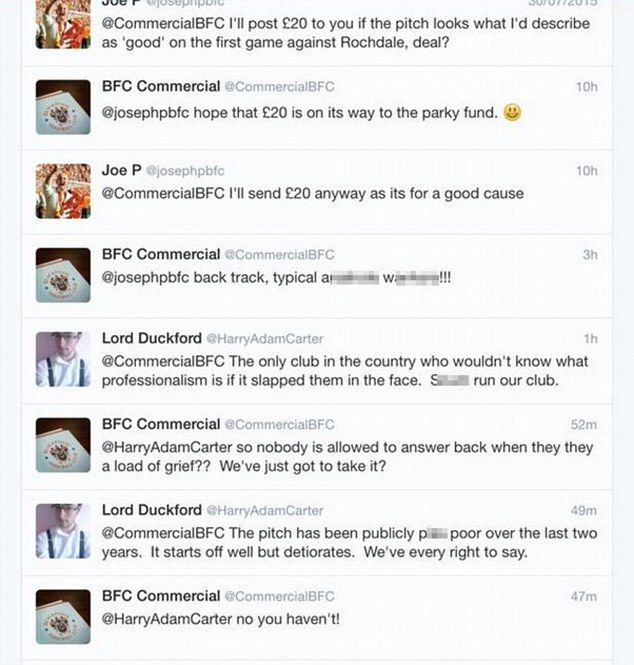This screenshot has width=634, height=665.
Task: Click @josephpbfc mention in the 'back track' tweet
Action: point(150,278)
